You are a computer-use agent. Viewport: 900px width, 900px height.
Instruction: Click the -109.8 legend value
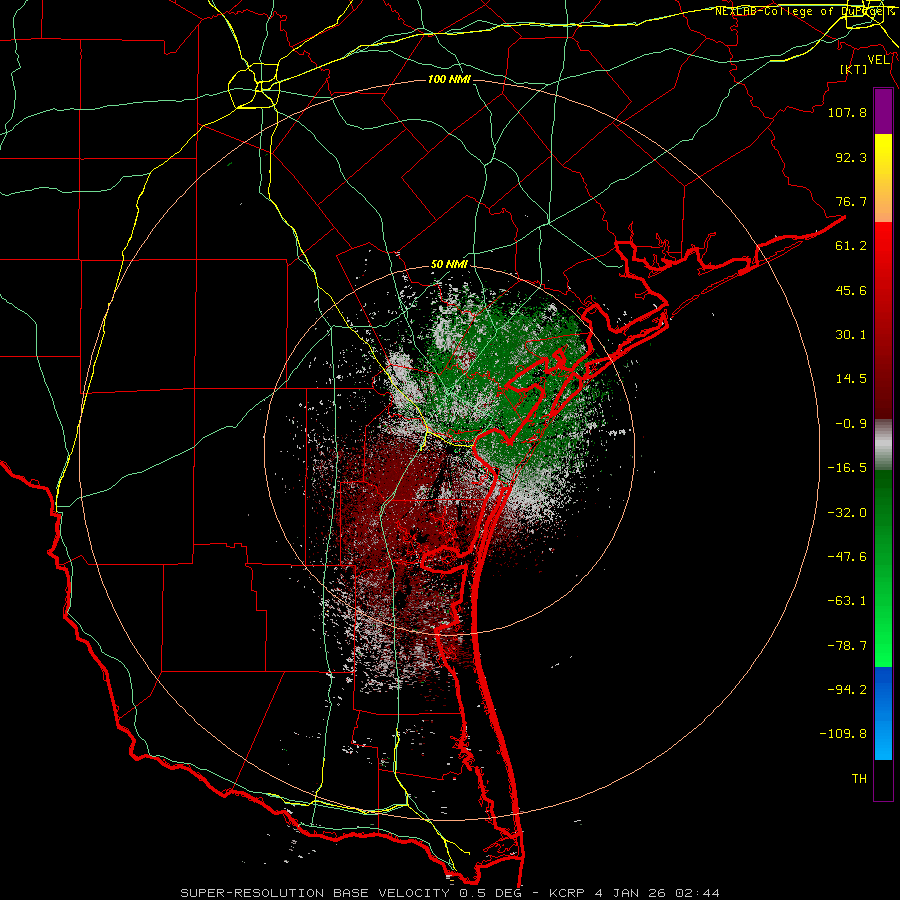click(x=843, y=734)
